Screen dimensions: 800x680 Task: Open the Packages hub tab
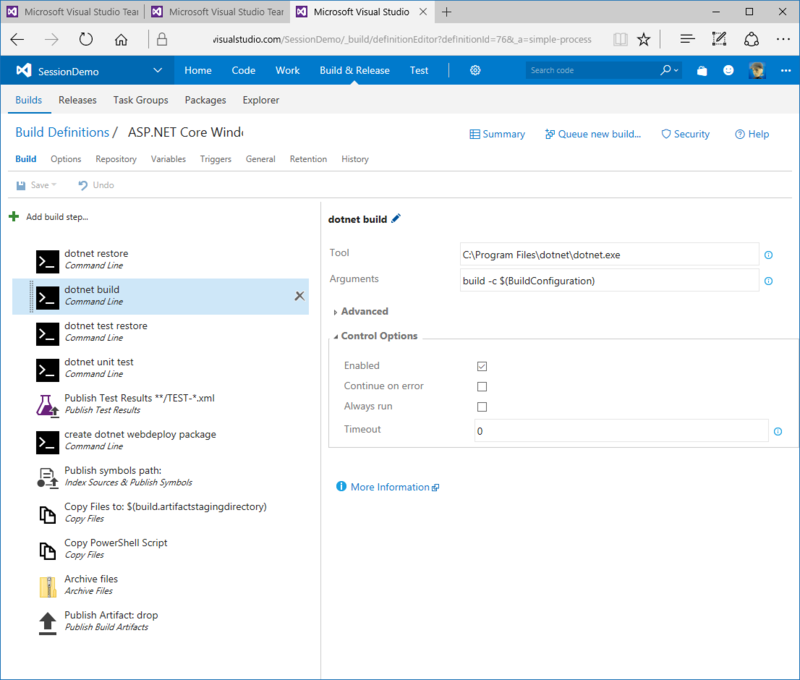coord(205,100)
